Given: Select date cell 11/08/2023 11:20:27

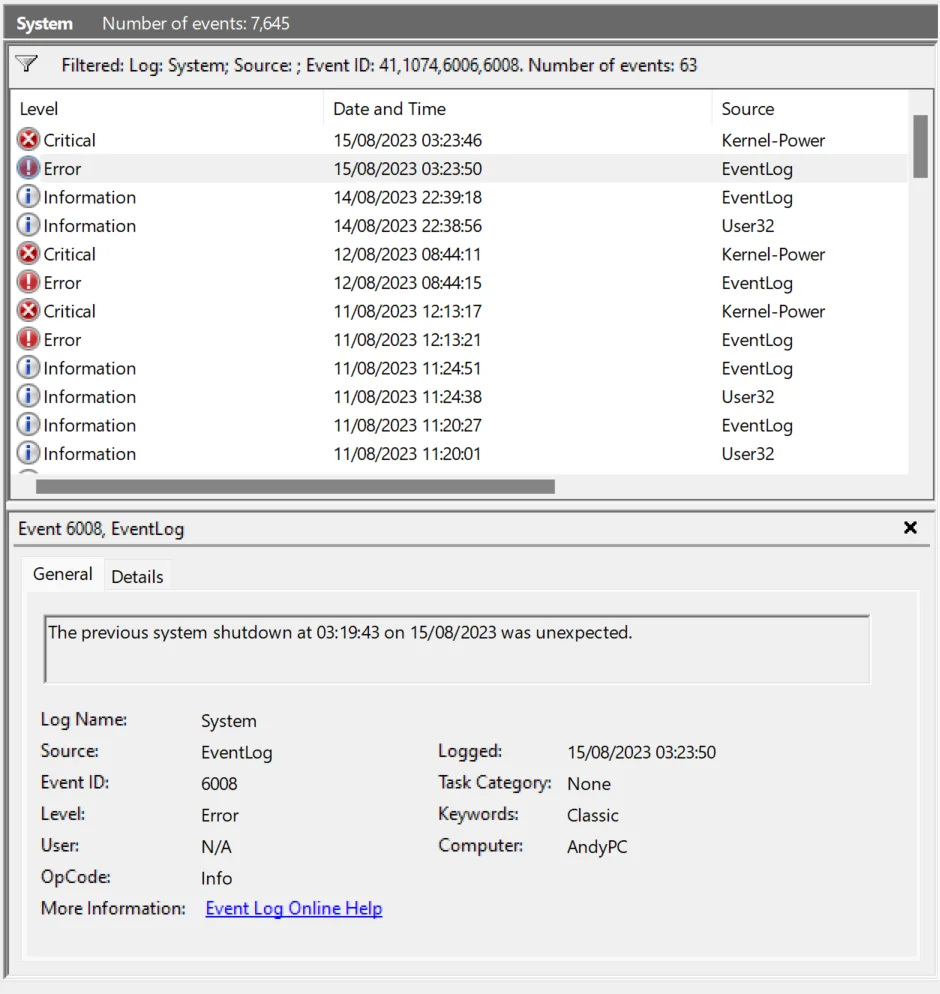Looking at the screenshot, I should tap(408, 425).
